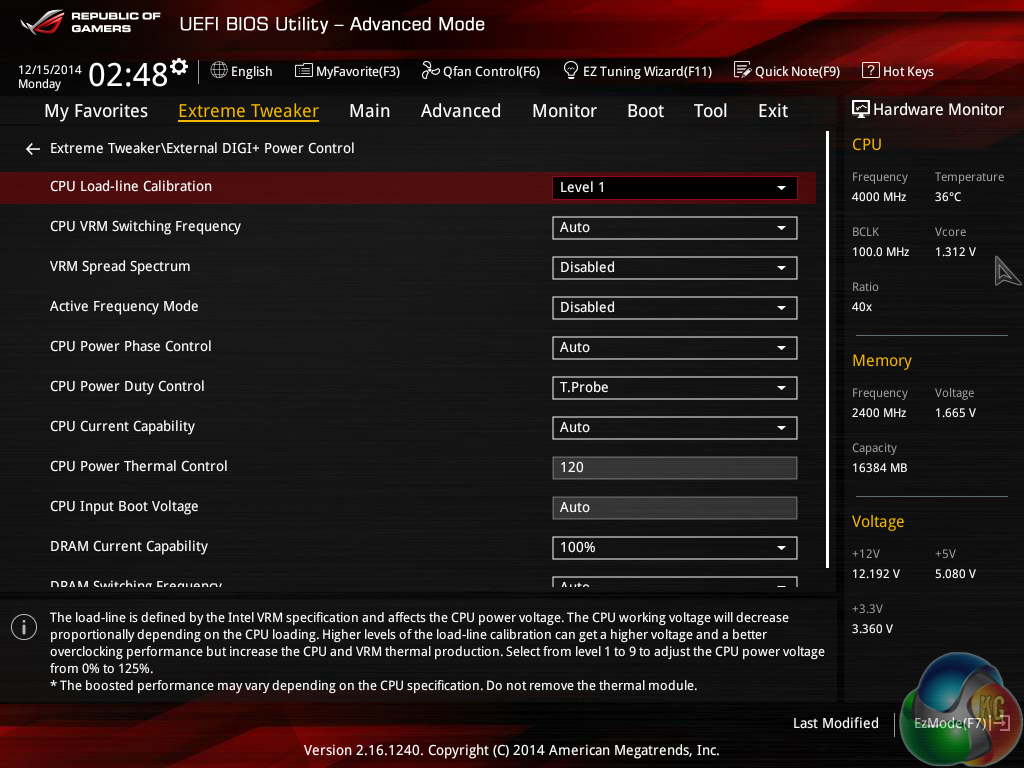The image size is (1024, 768).
Task: Select the CPU VRM Switching Frequency label
Action: coord(145,227)
